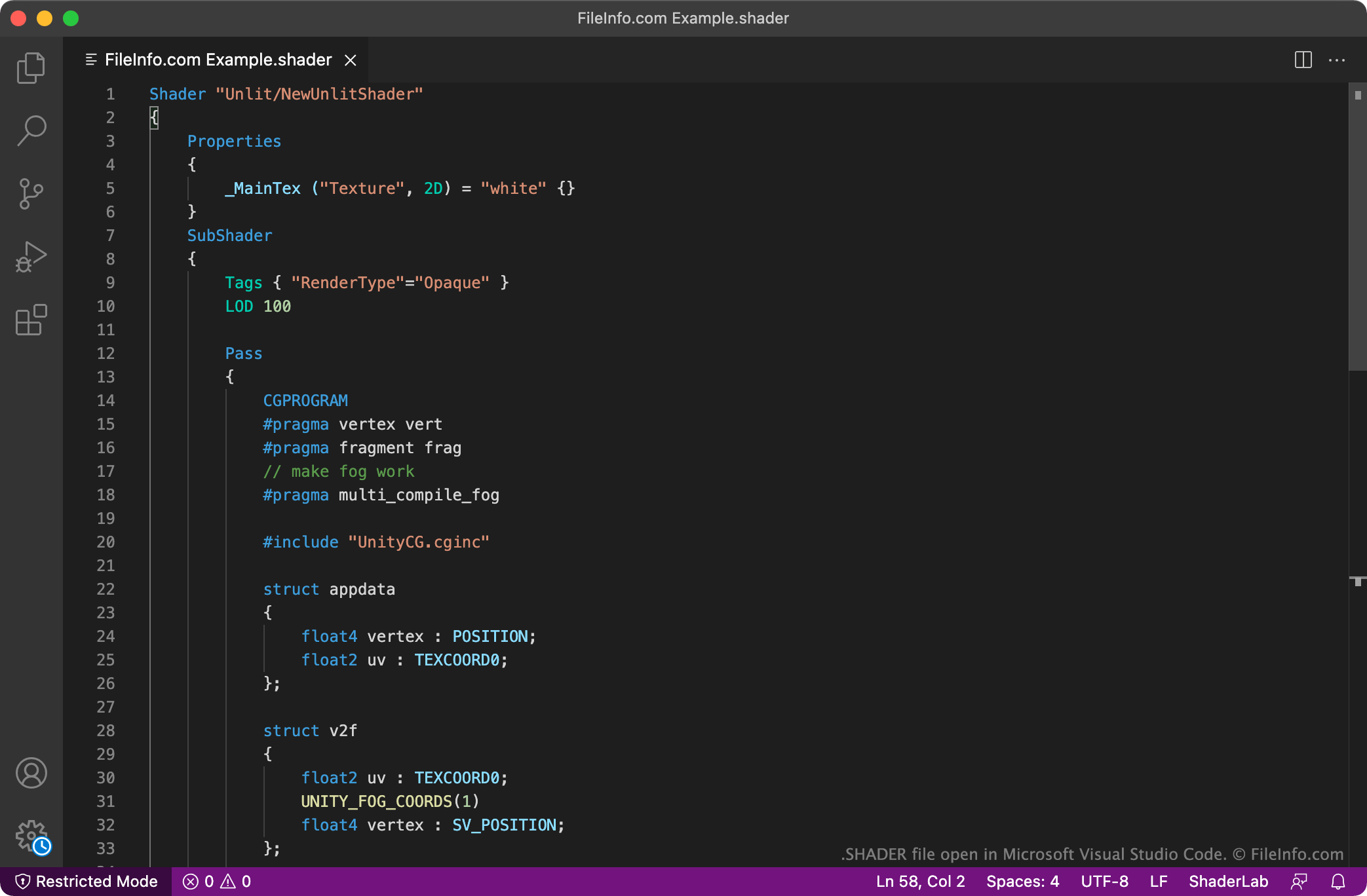The image size is (1367, 896).
Task: Open the Explorer view
Action: tap(31, 68)
